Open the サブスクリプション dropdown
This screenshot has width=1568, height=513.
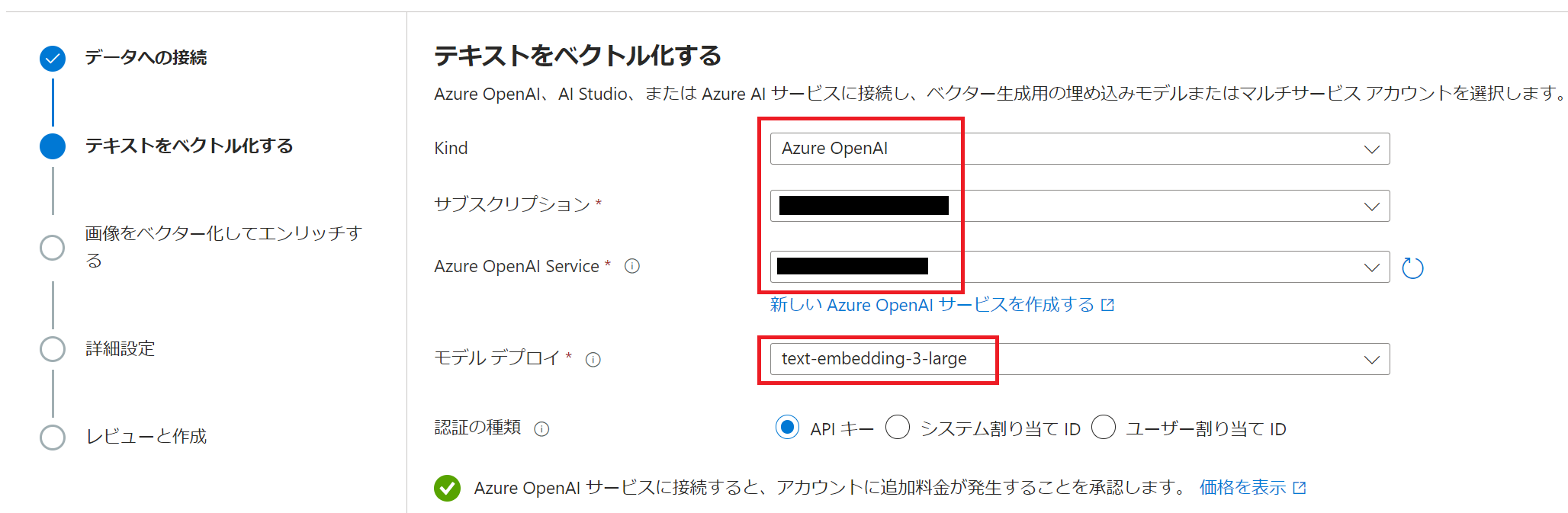[x=1080, y=206]
